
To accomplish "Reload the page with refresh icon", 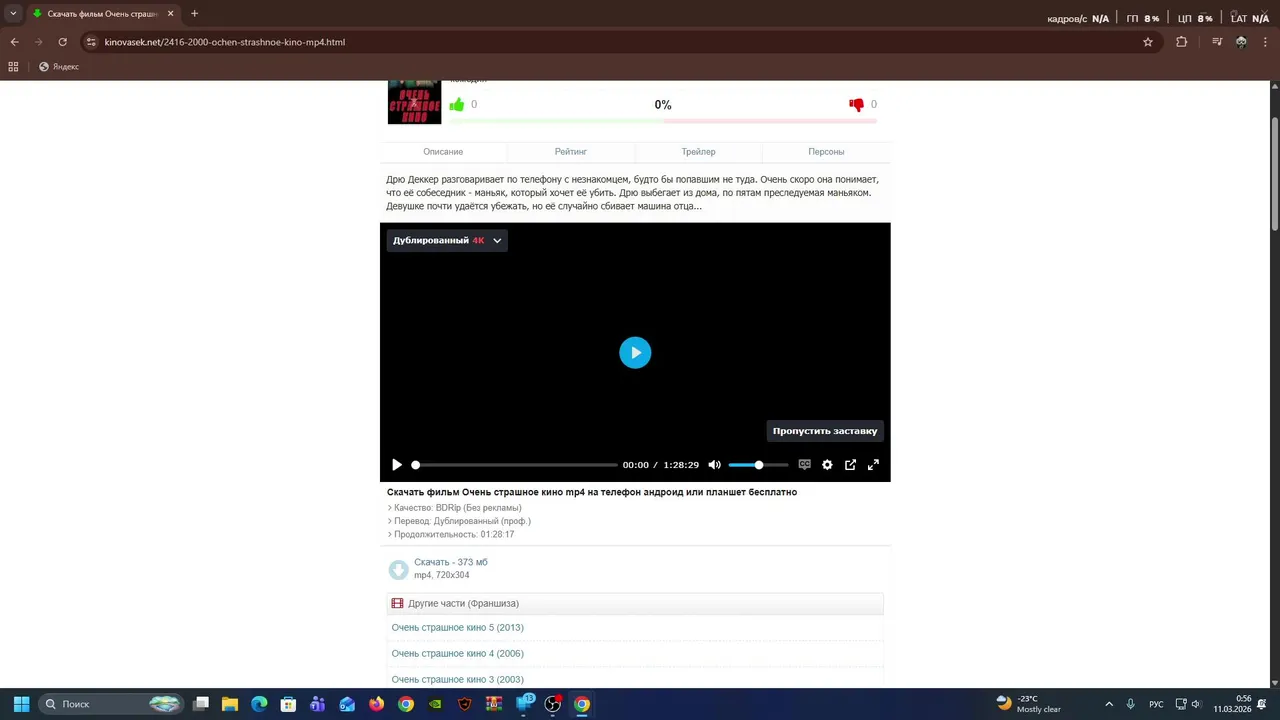I will [x=62, y=42].
